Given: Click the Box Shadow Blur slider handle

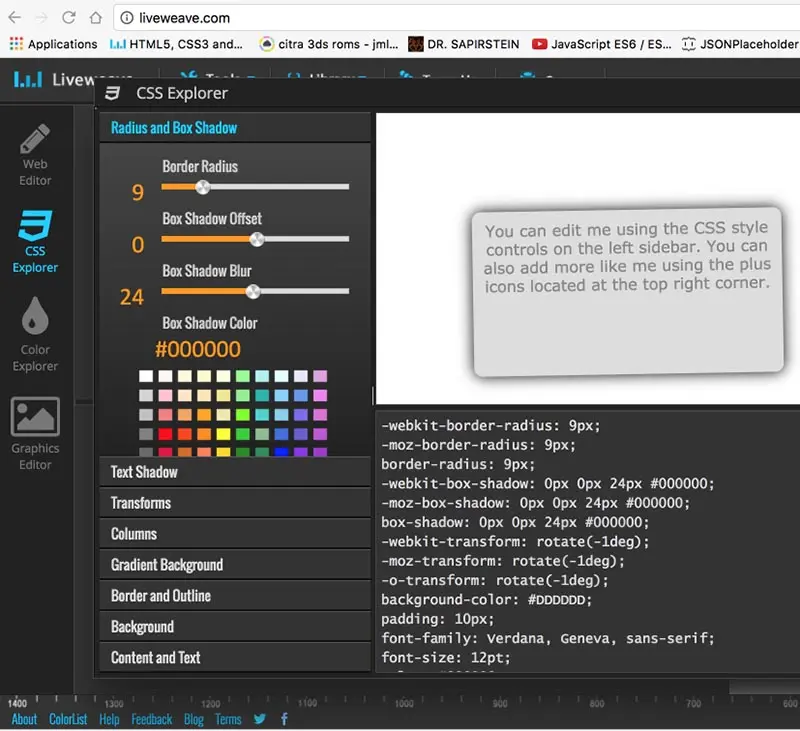Looking at the screenshot, I should pyautogui.click(x=253, y=292).
